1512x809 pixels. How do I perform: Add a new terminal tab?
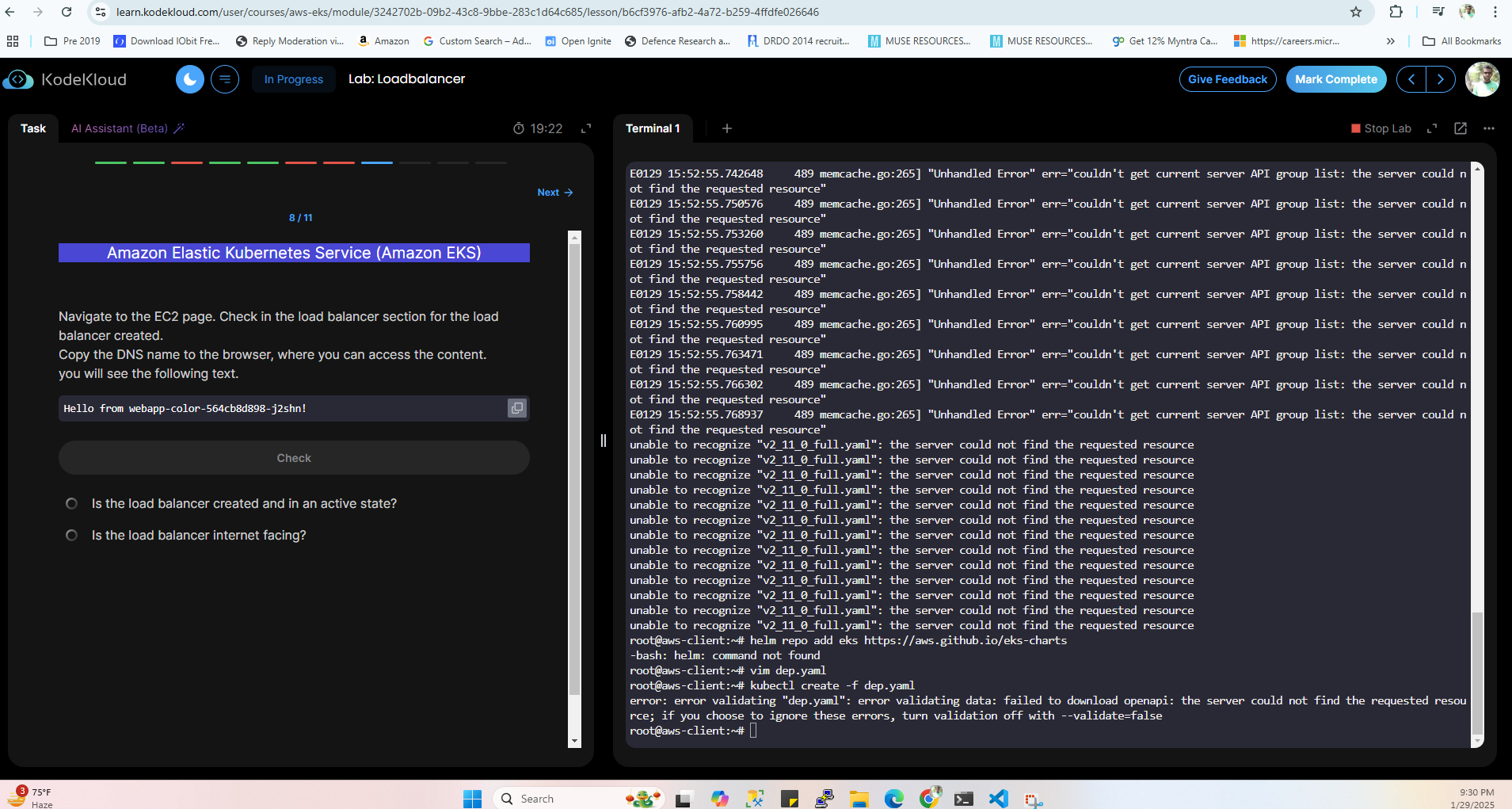727,128
